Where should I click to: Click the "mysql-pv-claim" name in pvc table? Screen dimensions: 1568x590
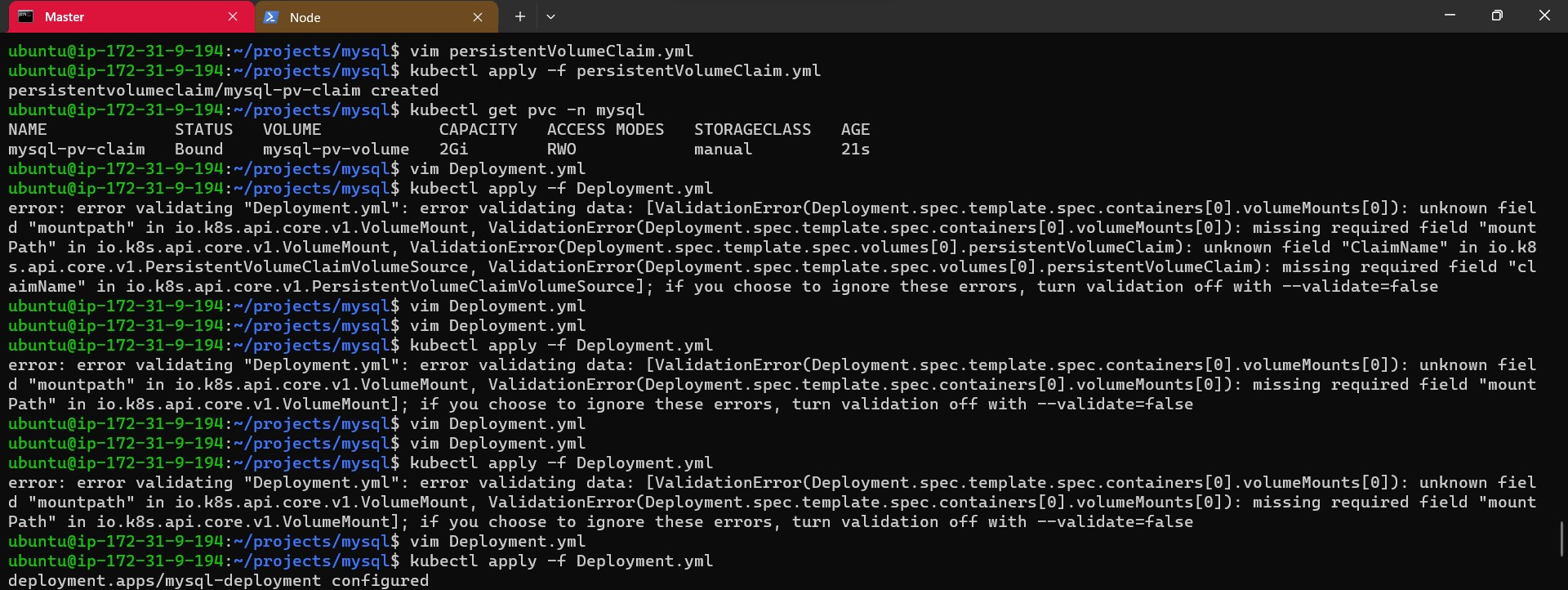click(x=77, y=150)
